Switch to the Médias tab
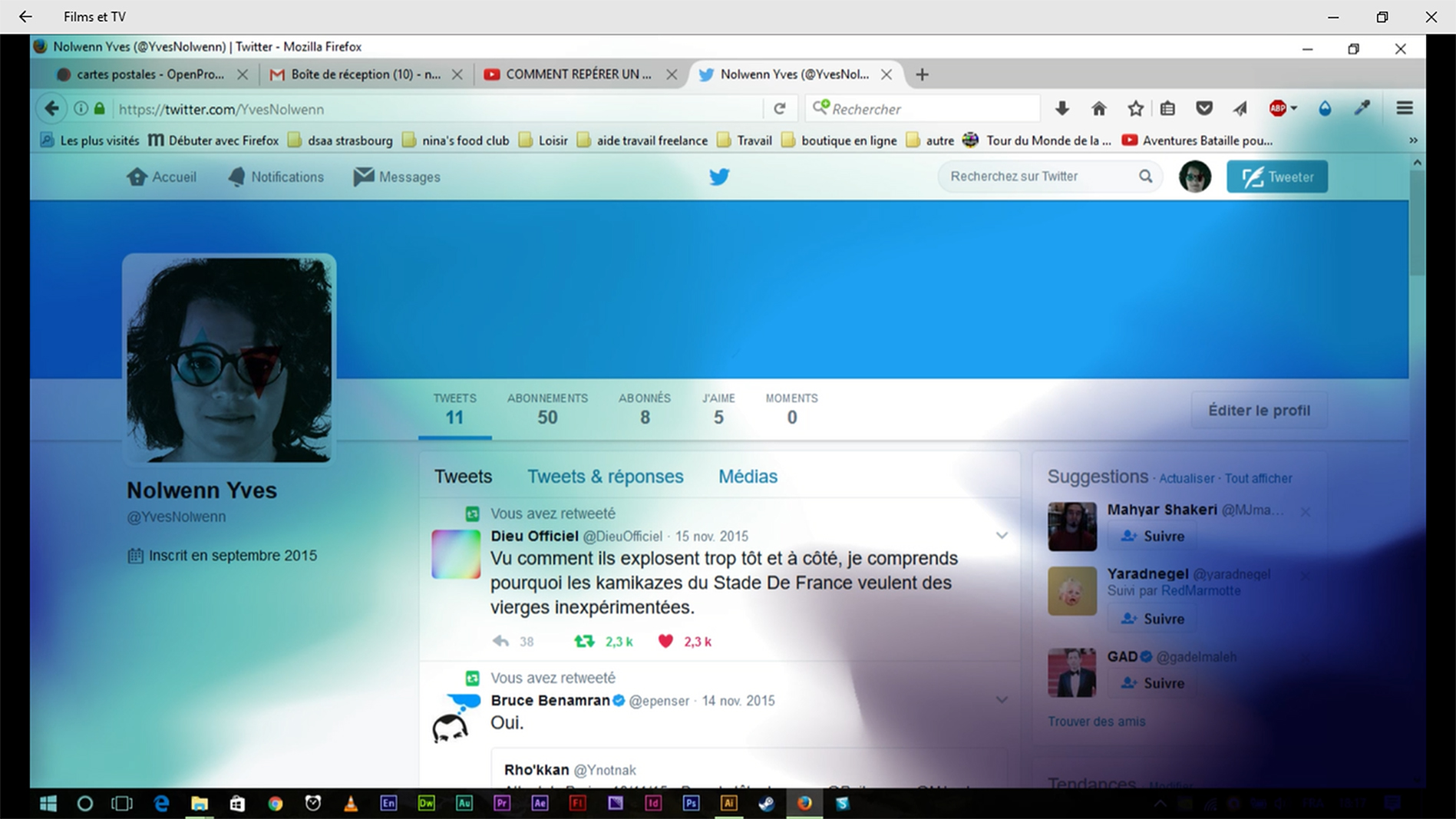 click(x=748, y=477)
